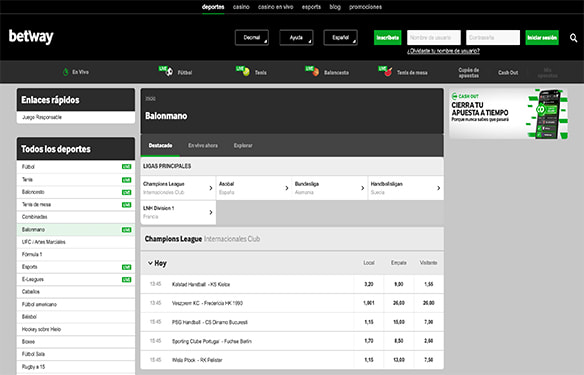Open the Decimal odds format dropdown
This screenshot has width=584, height=375.
click(x=252, y=38)
